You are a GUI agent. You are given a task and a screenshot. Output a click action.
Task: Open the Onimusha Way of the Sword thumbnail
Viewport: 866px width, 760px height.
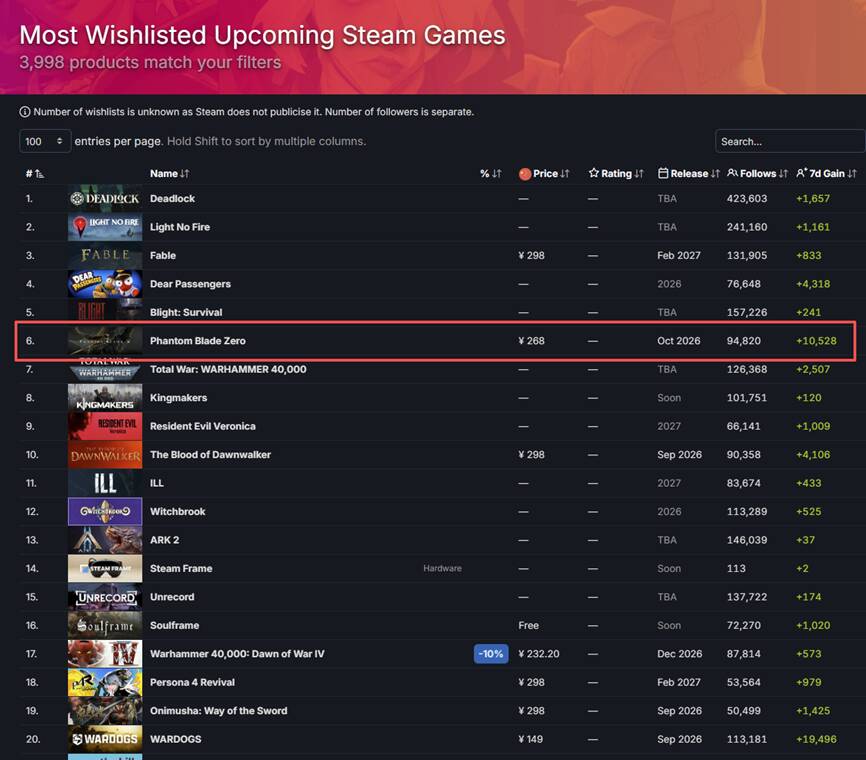pyautogui.click(x=105, y=710)
